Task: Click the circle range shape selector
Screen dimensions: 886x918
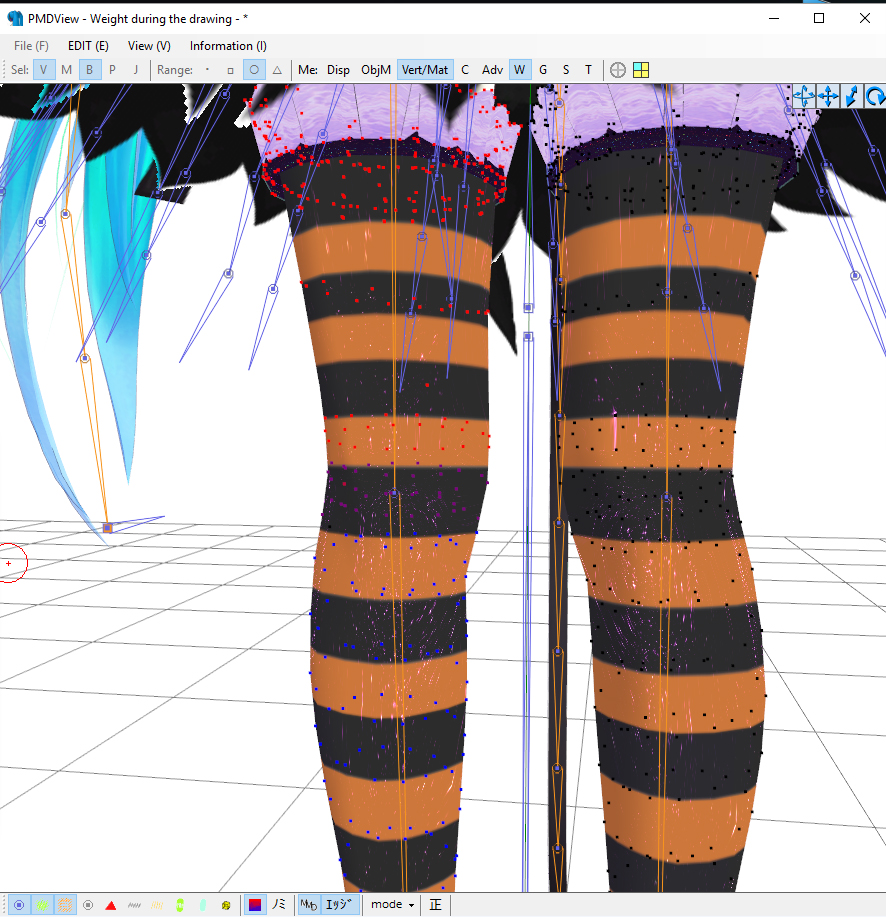Action: click(254, 69)
